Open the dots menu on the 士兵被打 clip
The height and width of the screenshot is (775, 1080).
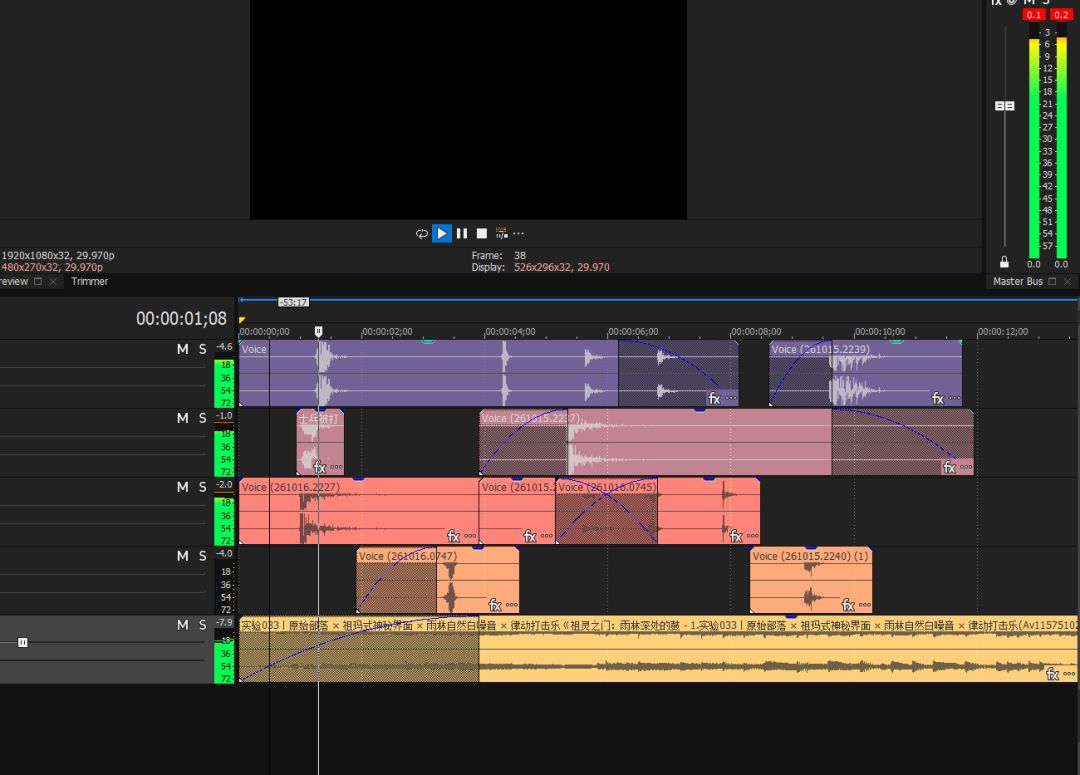336,467
